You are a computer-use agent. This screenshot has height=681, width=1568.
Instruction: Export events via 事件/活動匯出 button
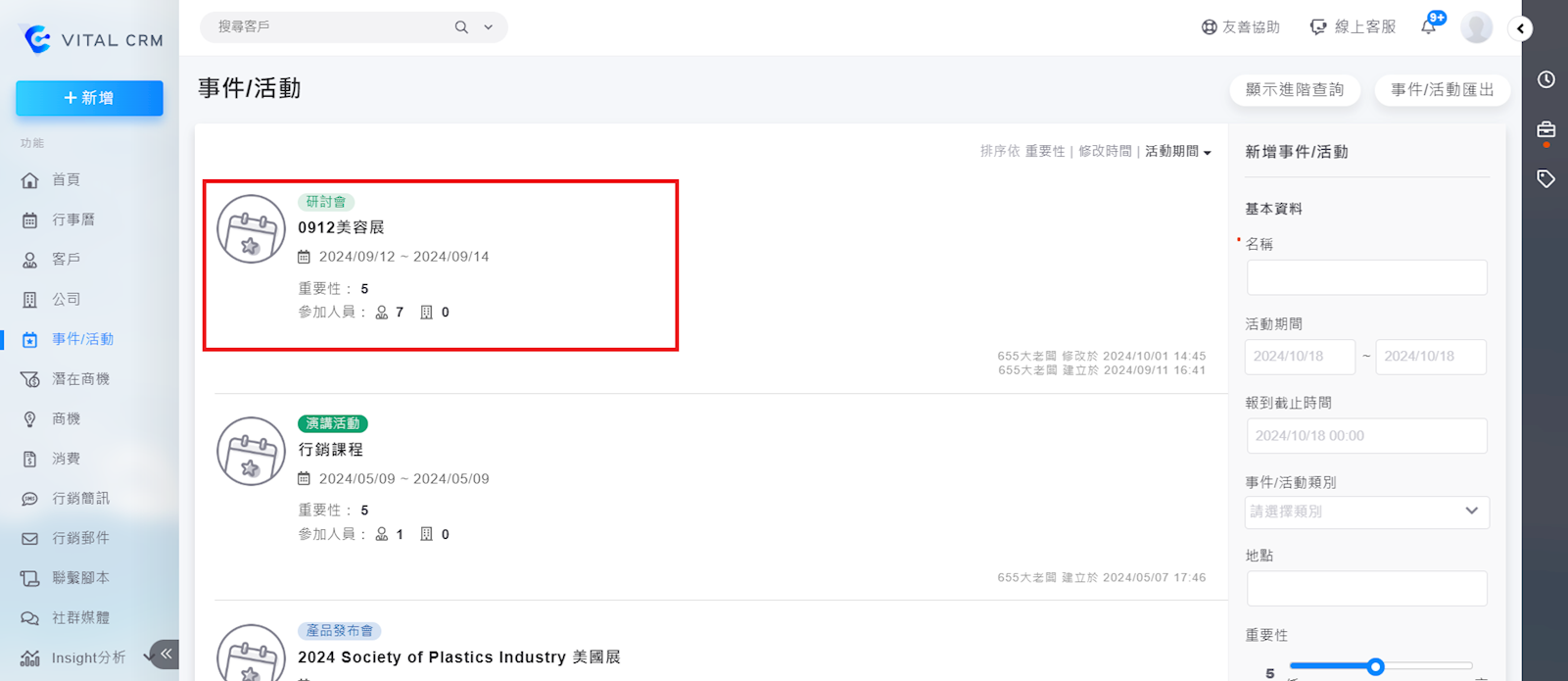pos(1442,90)
